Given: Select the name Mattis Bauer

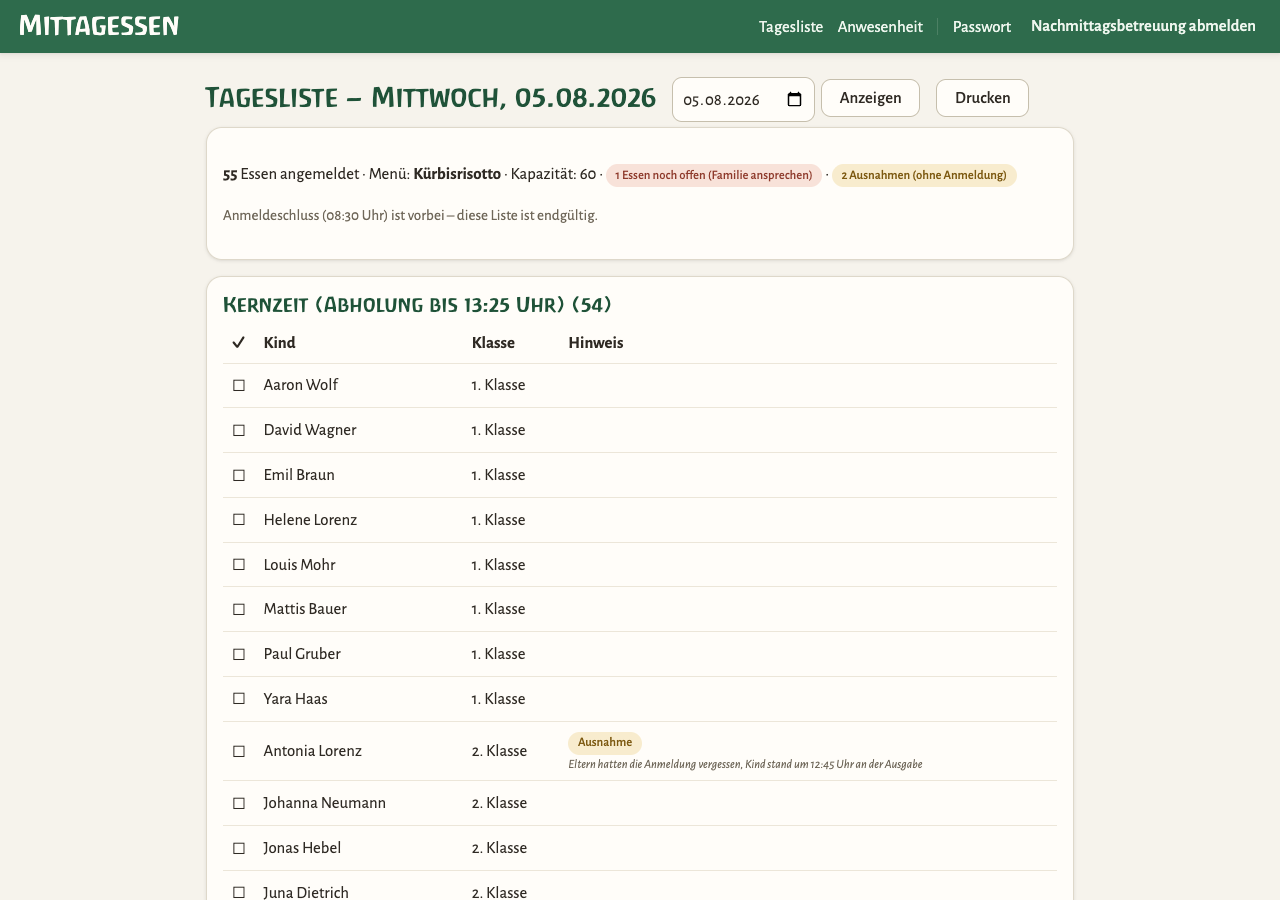Looking at the screenshot, I should [305, 609].
